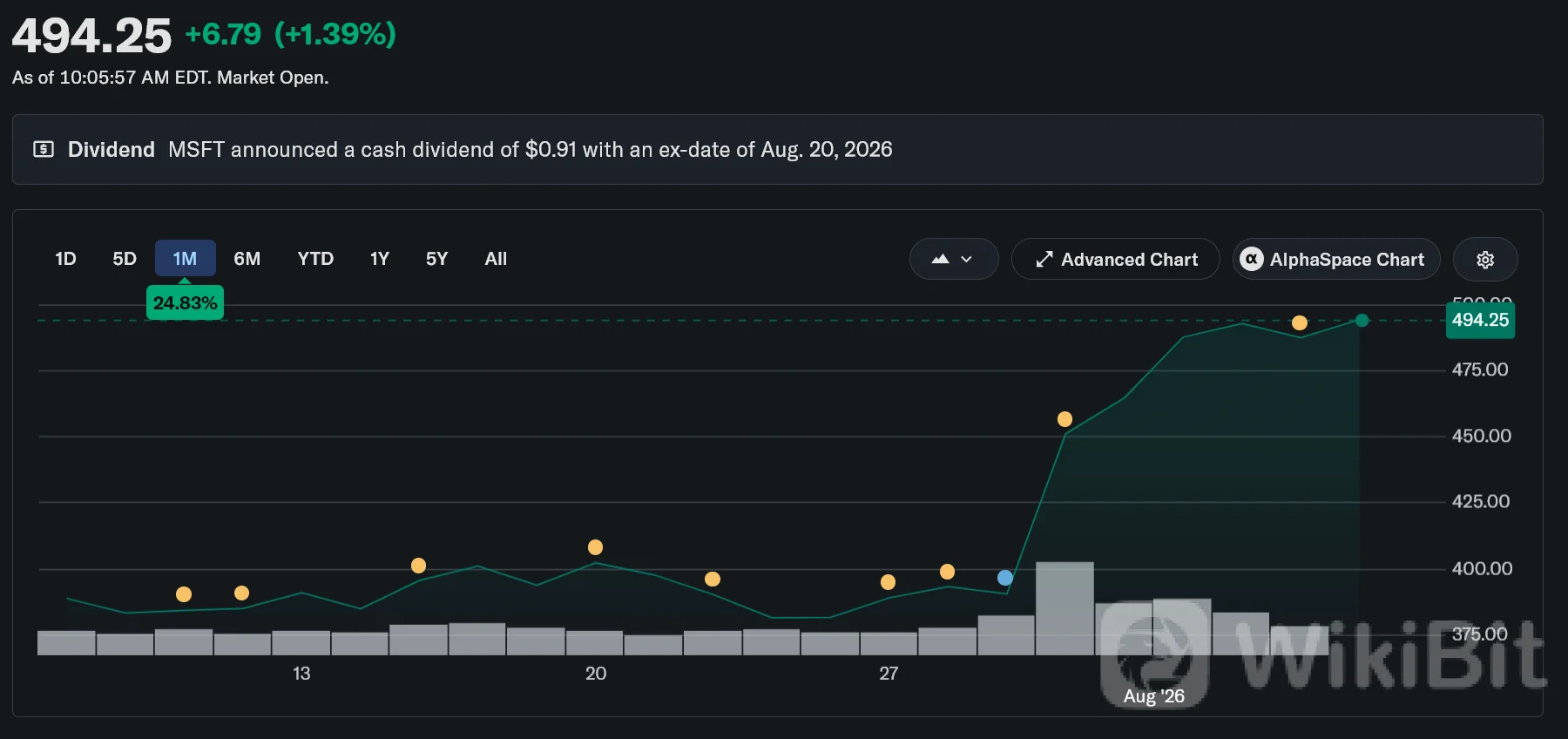
Task: Click the 400.00 price axis label
Action: pyautogui.click(x=1482, y=568)
